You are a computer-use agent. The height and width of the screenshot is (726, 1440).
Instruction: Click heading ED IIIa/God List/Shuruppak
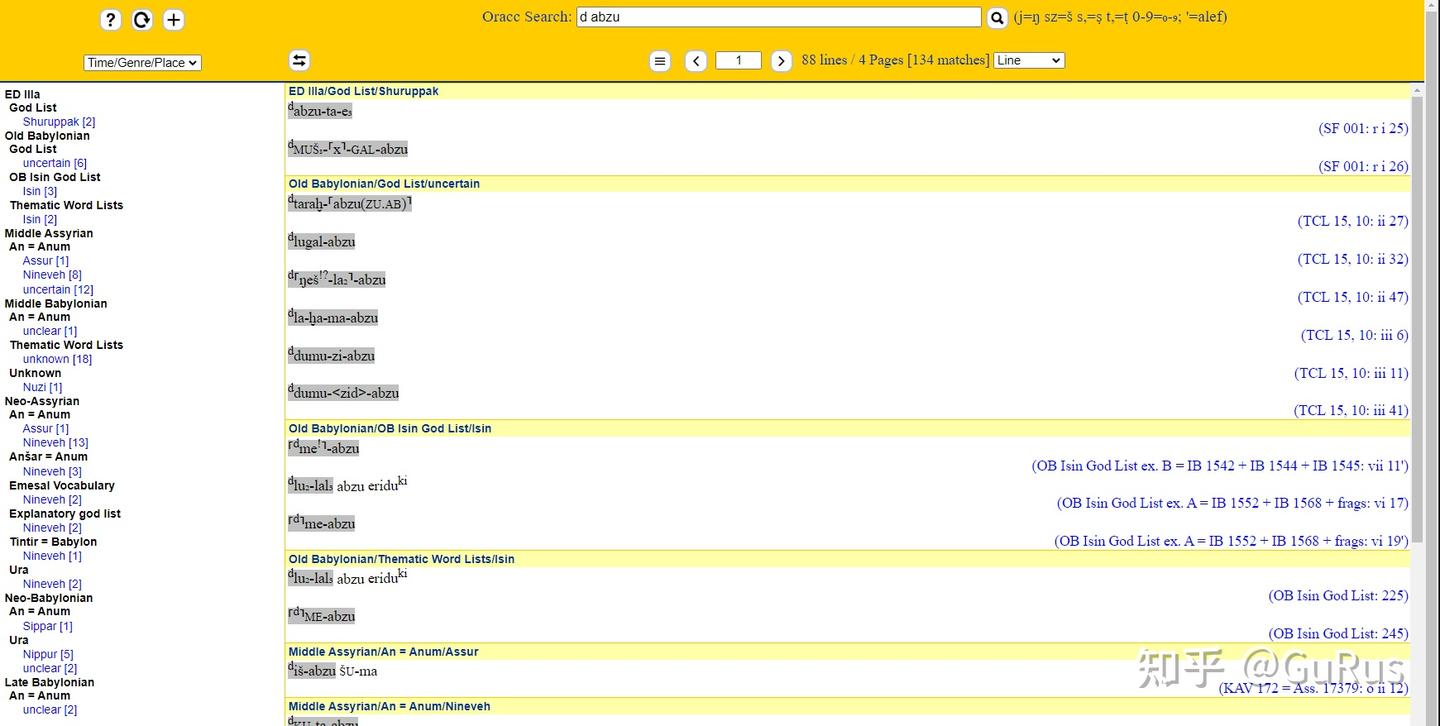pyautogui.click(x=364, y=91)
